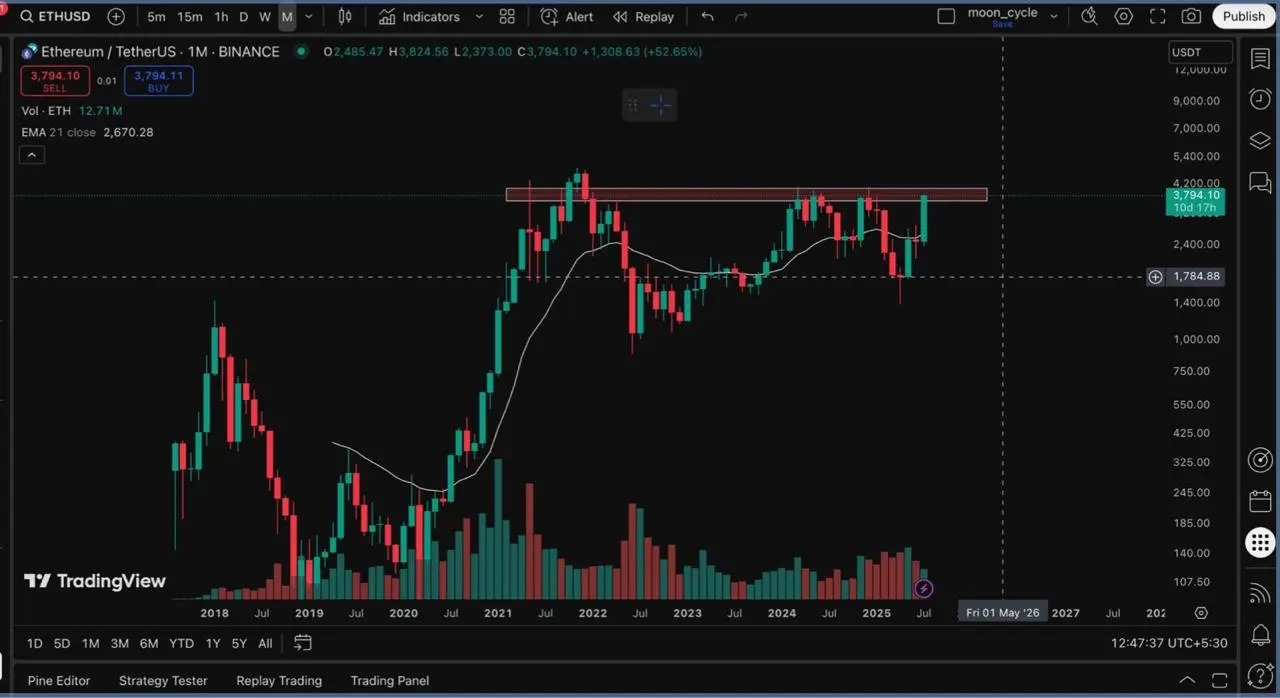The height and width of the screenshot is (698, 1280).
Task: Undo the last chart action
Action: 708,16
